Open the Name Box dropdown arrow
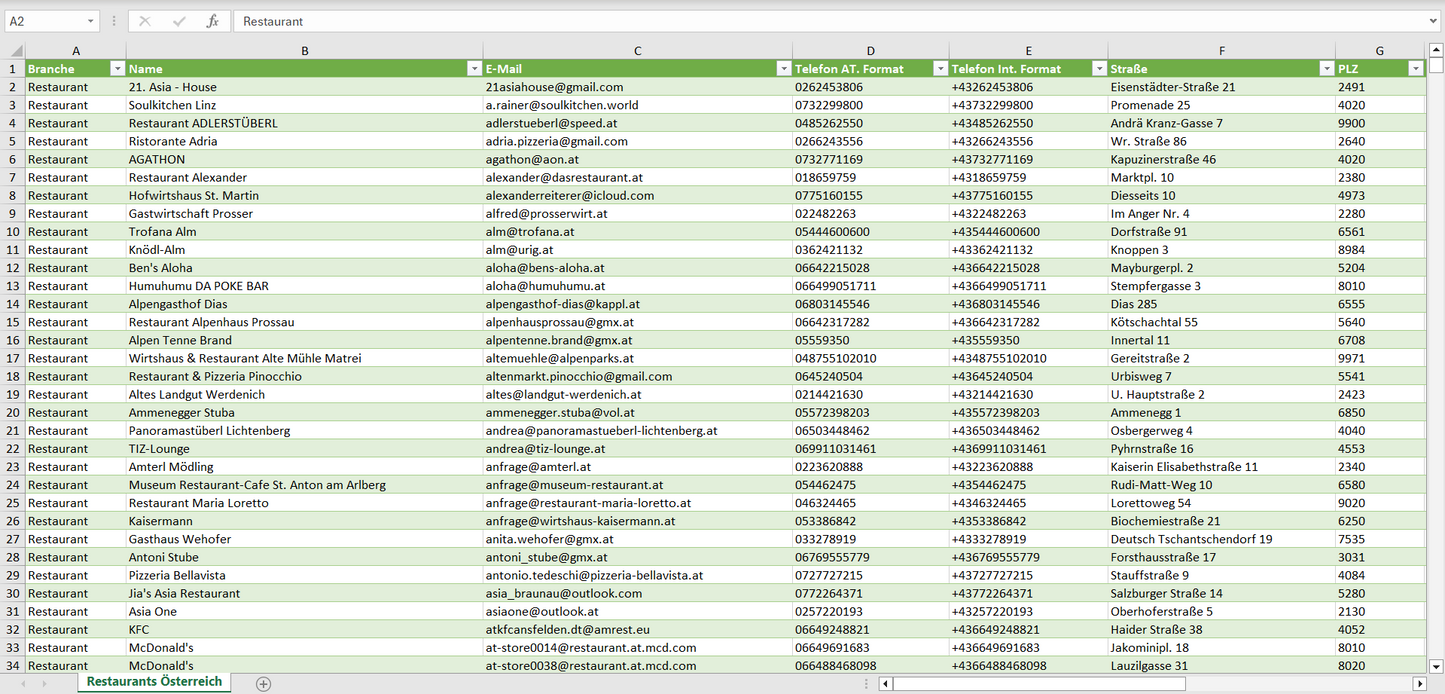Viewport: 1445px width, 694px height. point(90,21)
